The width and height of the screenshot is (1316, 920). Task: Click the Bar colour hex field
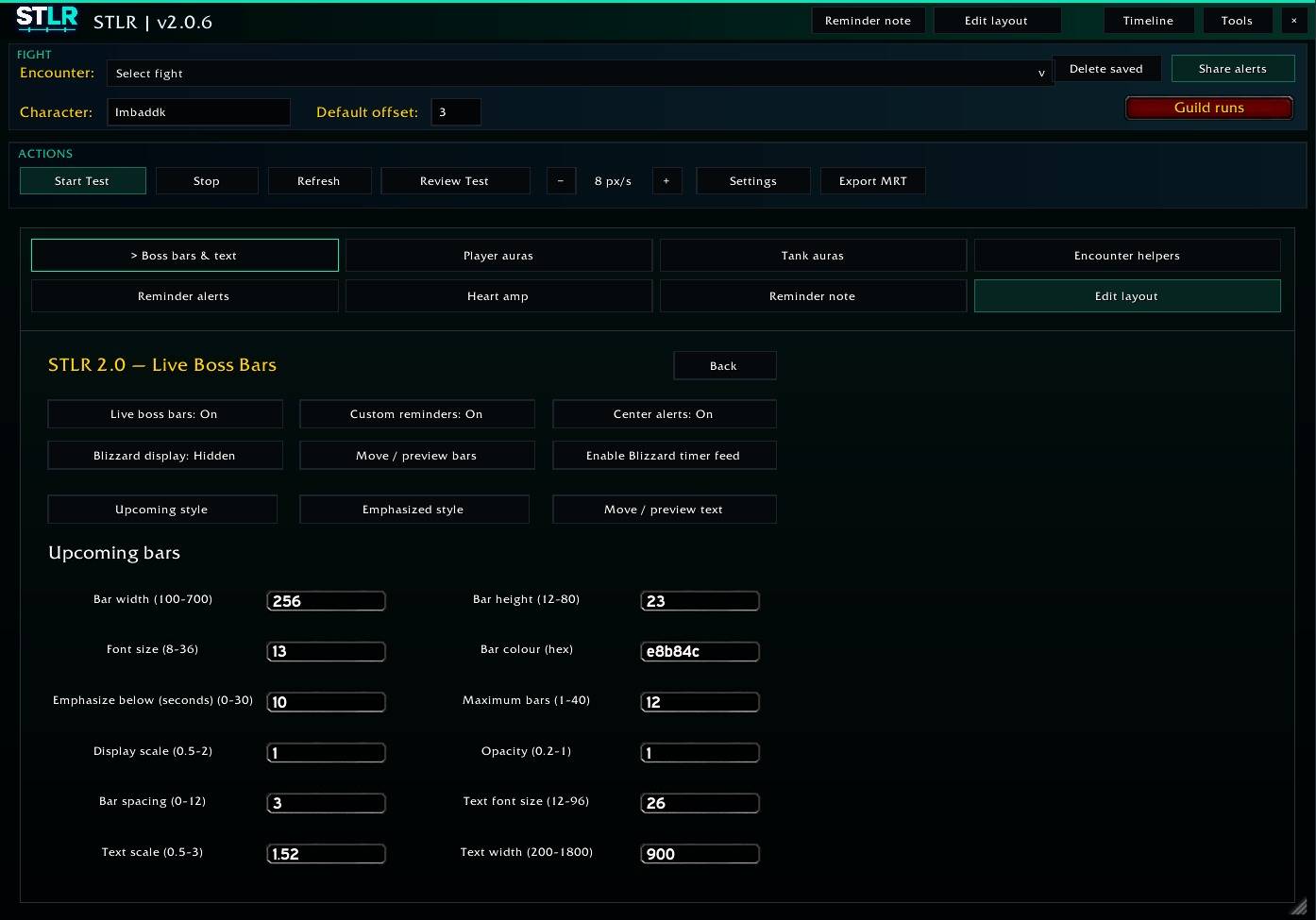click(700, 651)
